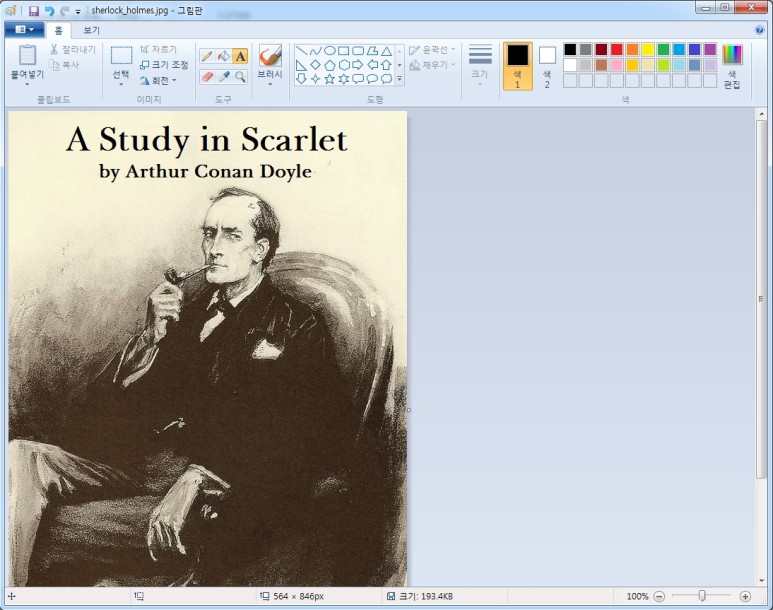Select the Pencil tool
Screen dimensions: 773x610
click(207, 56)
